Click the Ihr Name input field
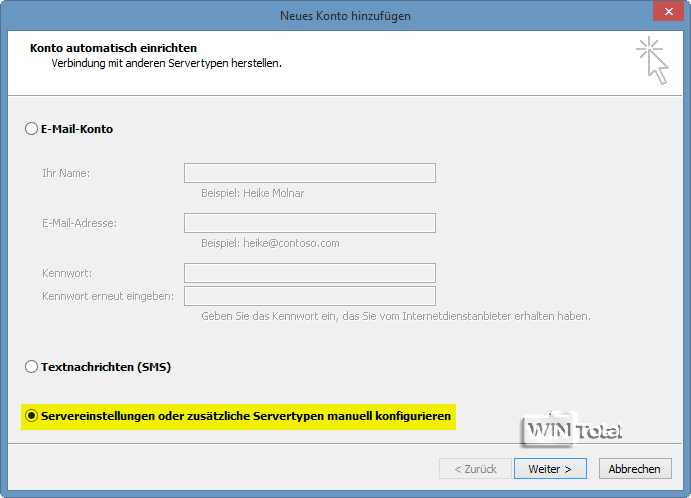This screenshot has height=498, width=691. pos(310,173)
